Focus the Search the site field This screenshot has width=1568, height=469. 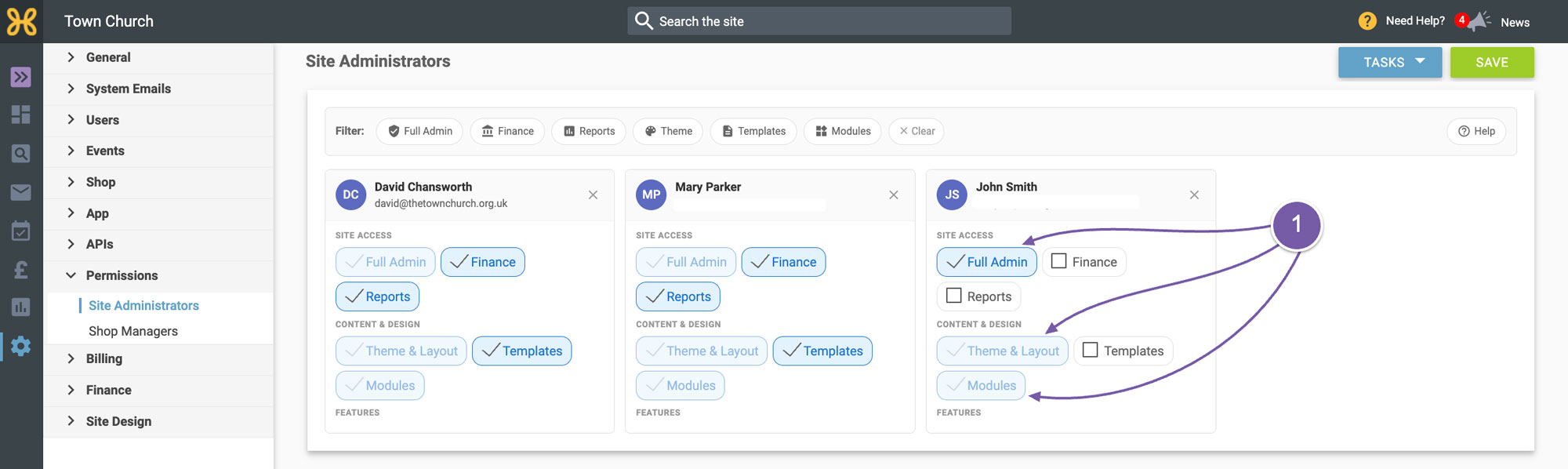819,21
